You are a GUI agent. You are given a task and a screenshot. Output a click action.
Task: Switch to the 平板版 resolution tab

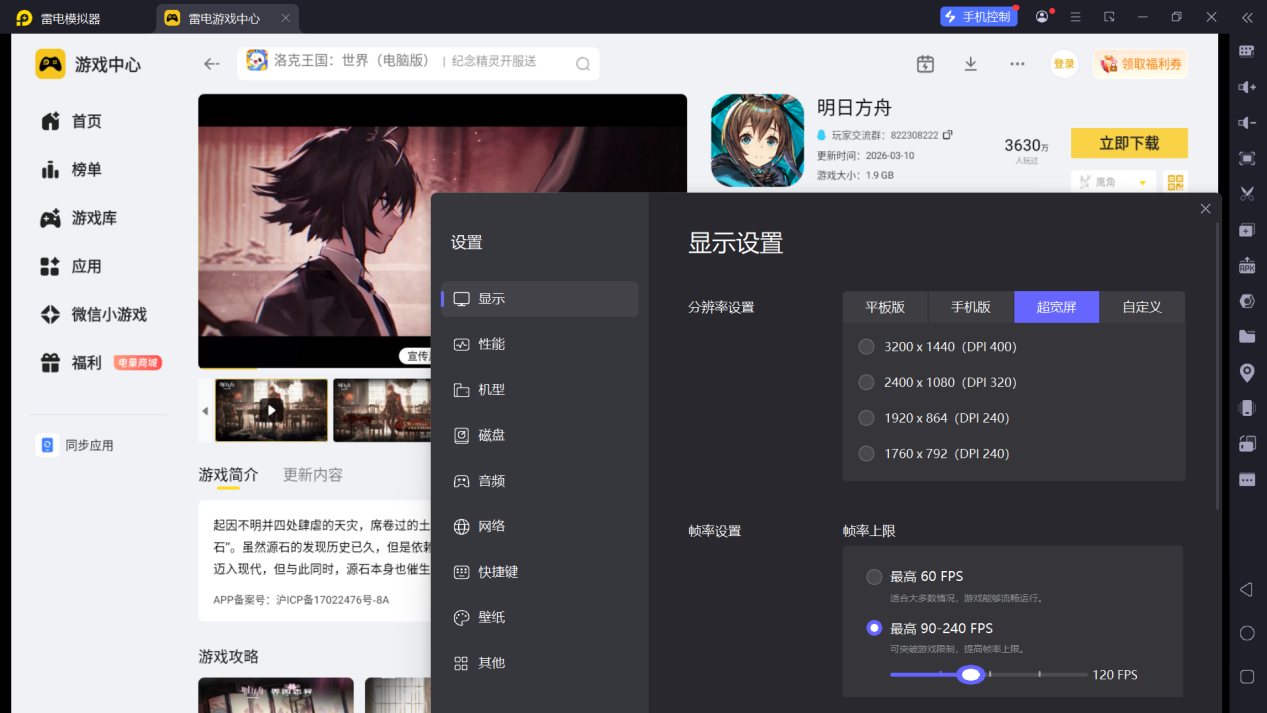(885, 307)
